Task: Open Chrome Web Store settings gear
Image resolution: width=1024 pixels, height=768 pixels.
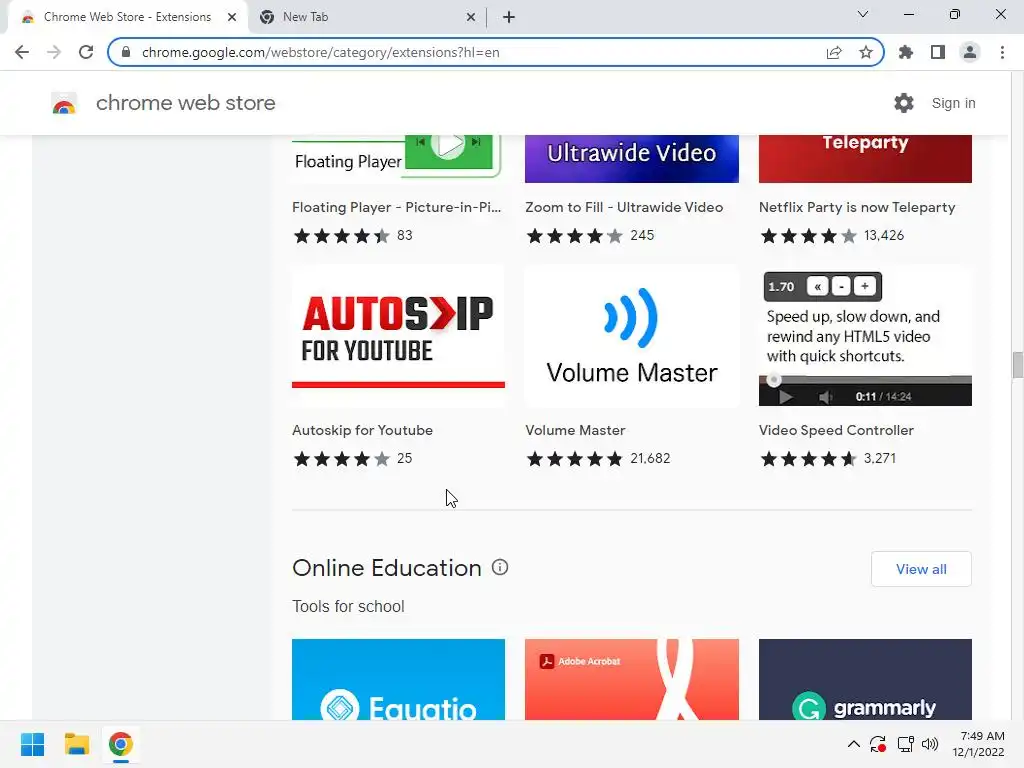Action: click(x=904, y=103)
